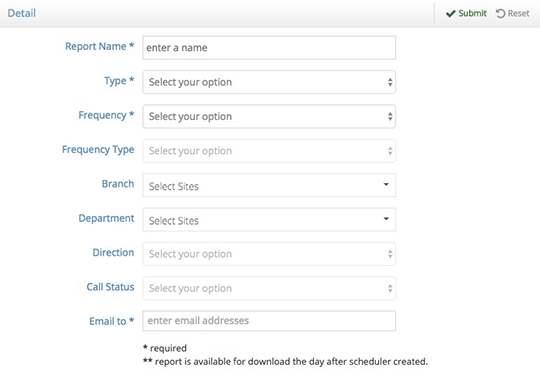540x383 pixels.
Task: Click the Type label
Action: (119, 81)
